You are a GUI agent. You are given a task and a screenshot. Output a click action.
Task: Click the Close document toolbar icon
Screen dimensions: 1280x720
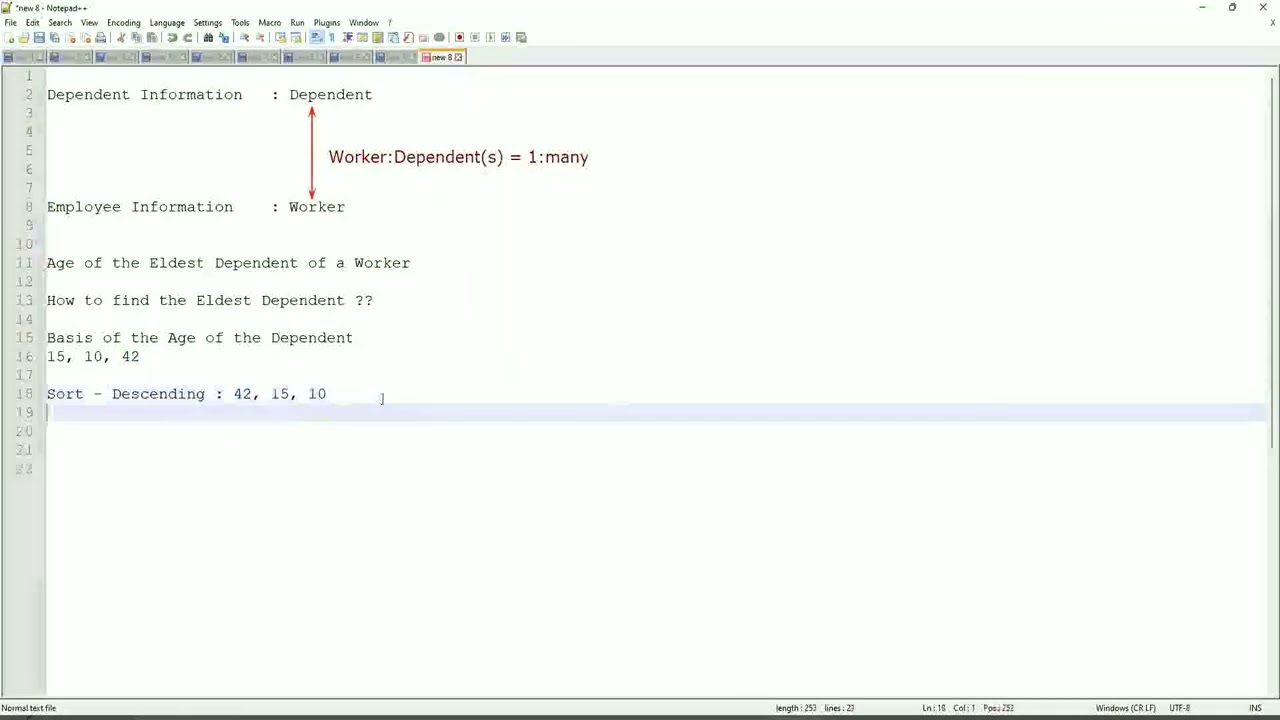(x=72, y=38)
